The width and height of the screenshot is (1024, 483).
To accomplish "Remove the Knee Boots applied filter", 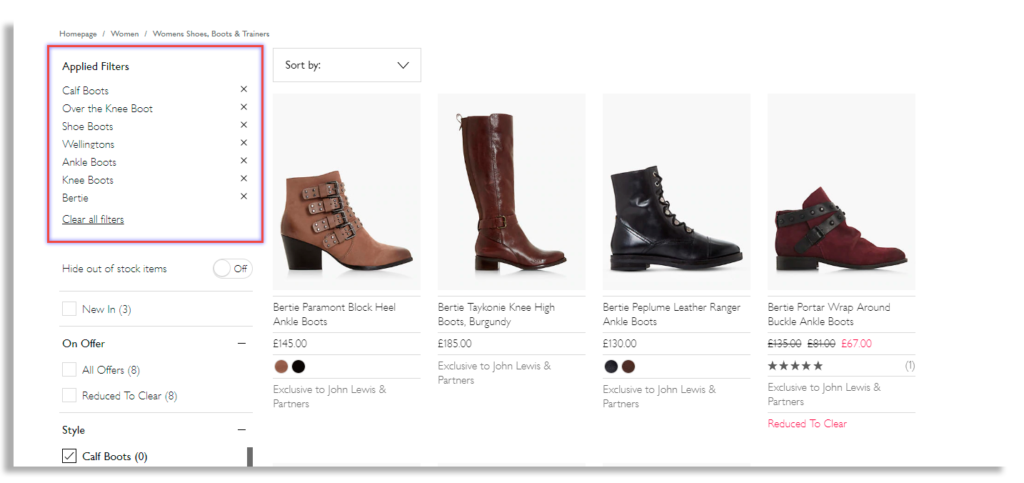I will tap(243, 179).
